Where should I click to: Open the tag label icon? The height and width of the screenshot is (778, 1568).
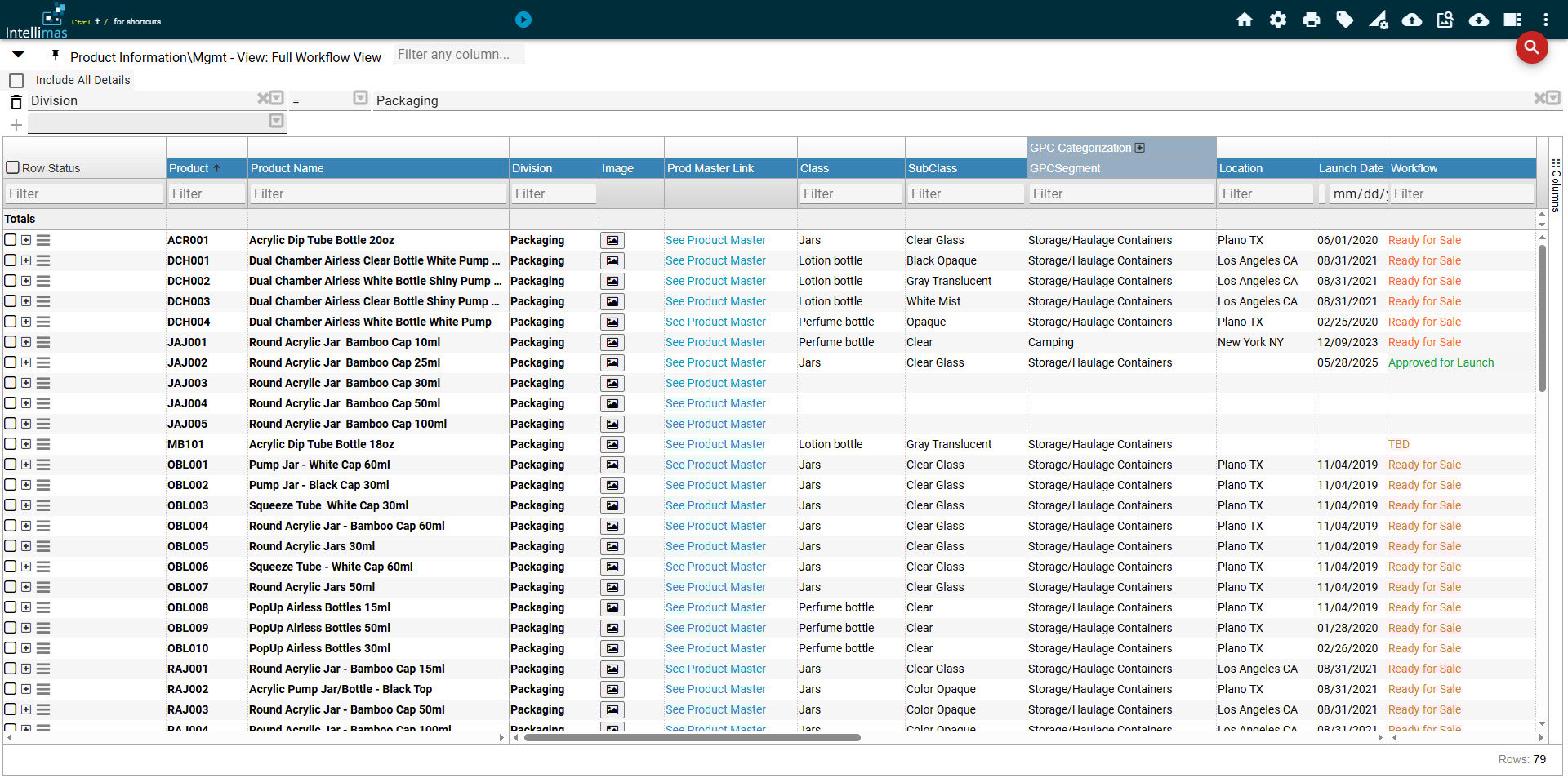[x=1344, y=20]
